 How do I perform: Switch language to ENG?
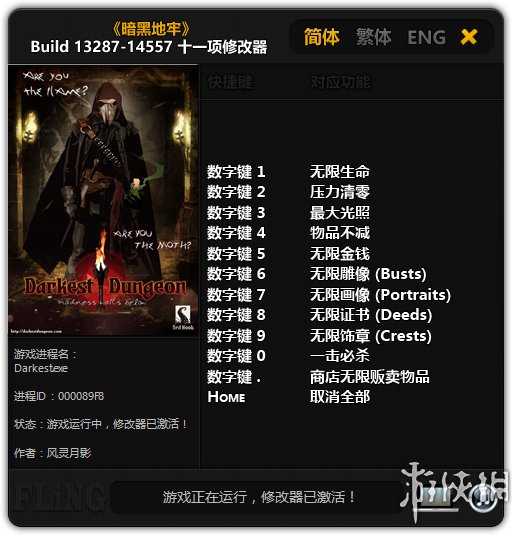tap(426, 38)
